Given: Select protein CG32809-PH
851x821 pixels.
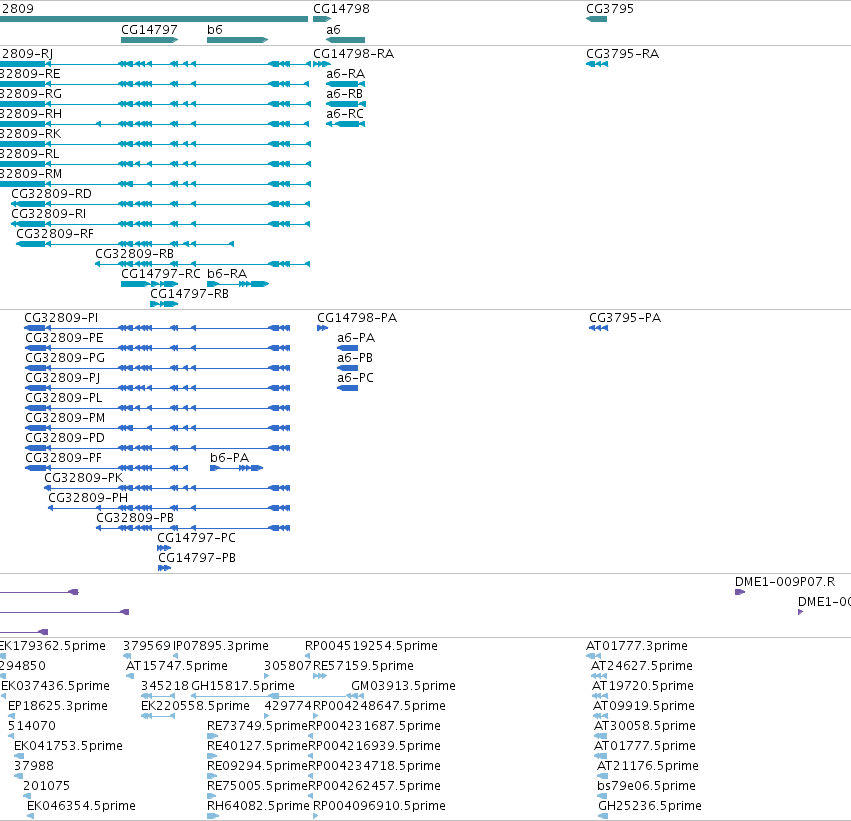Looking at the screenshot, I should coord(169,508).
